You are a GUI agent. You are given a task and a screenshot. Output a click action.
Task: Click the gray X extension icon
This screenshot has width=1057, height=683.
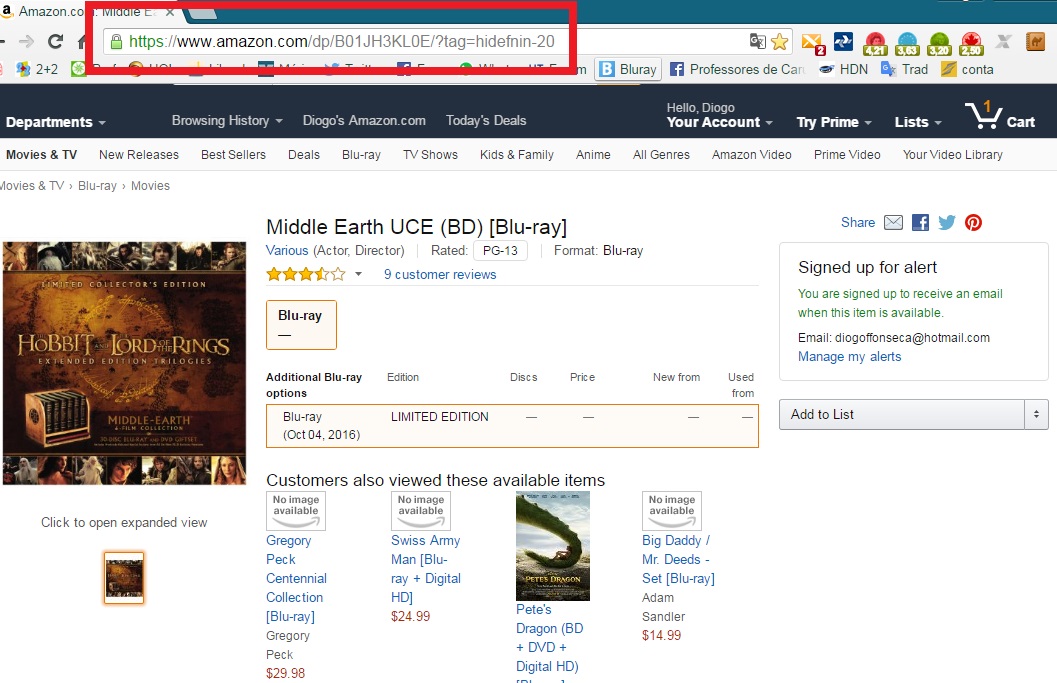(1003, 42)
